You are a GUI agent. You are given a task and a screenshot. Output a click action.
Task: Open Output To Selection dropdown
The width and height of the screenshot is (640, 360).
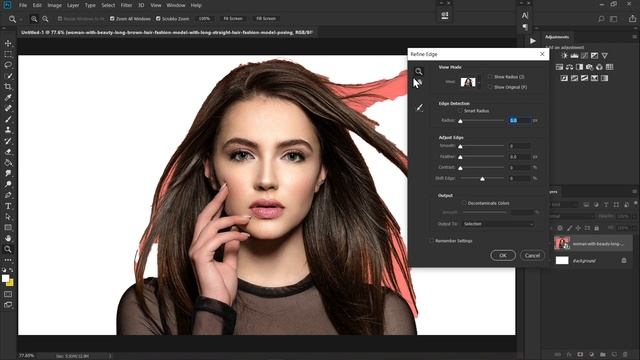pos(498,224)
